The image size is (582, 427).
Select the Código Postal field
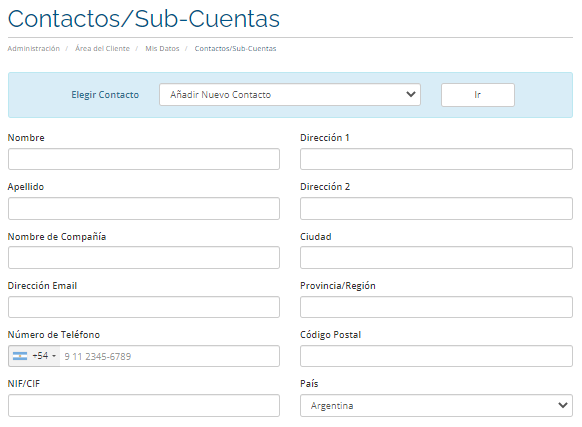(x=436, y=356)
